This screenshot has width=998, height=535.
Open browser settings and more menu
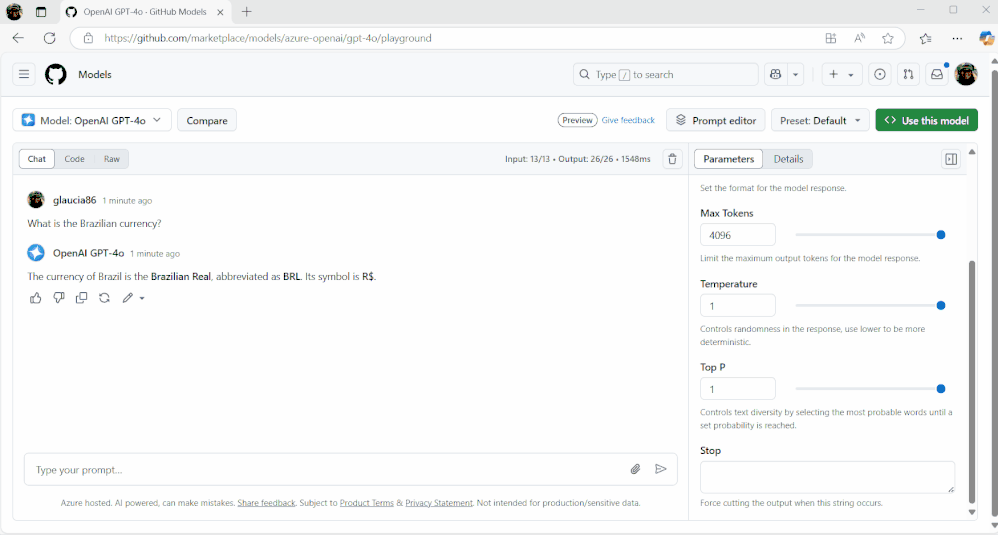[x=957, y=38]
